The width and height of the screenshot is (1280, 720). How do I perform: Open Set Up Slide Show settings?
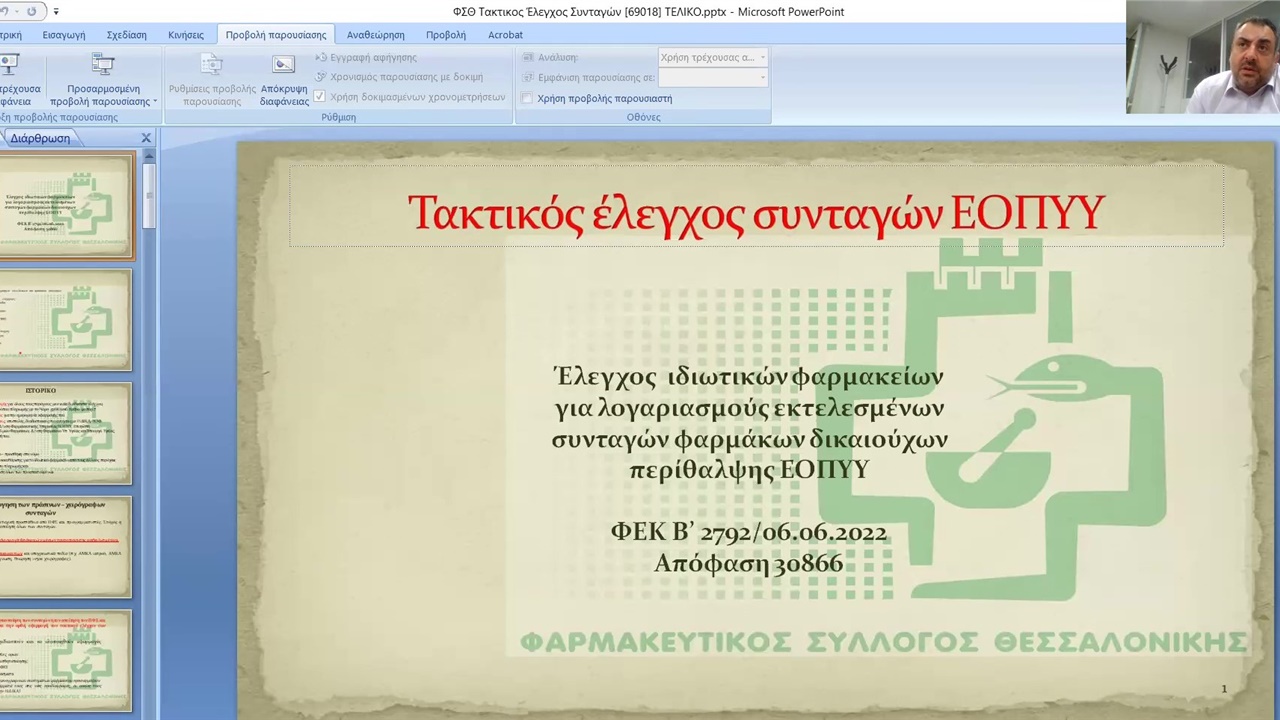click(x=211, y=80)
